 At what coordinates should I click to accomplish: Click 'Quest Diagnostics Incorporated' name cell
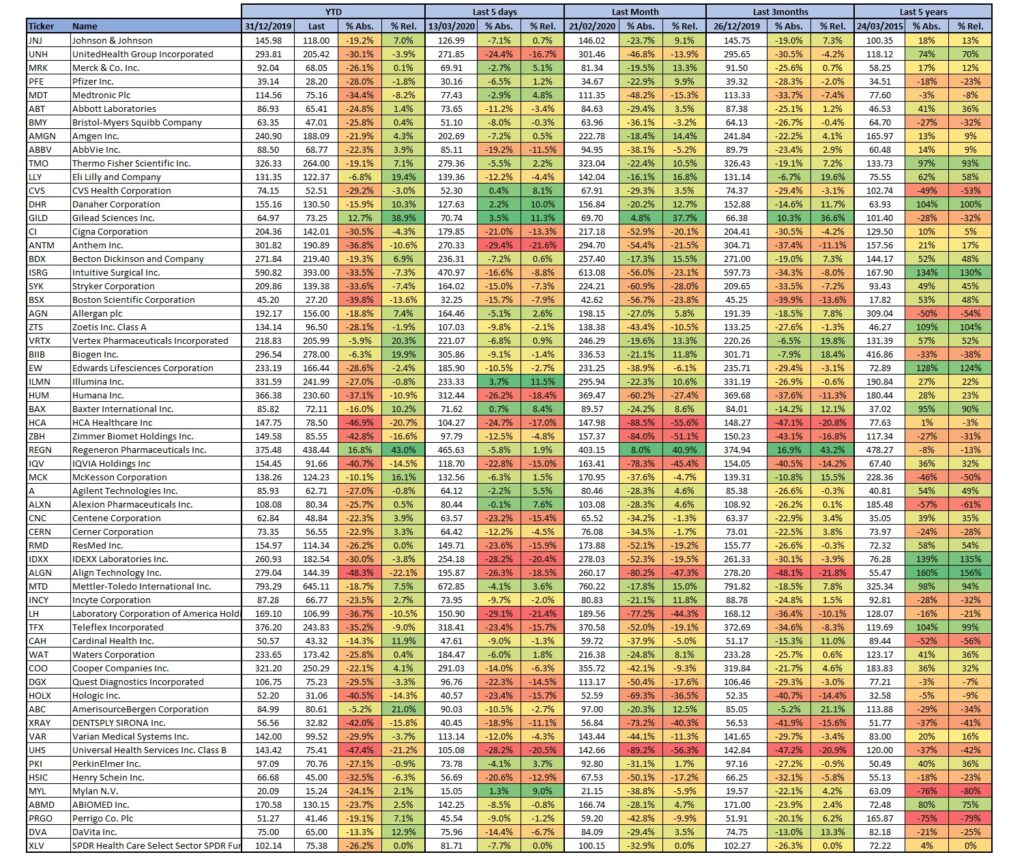[155, 682]
